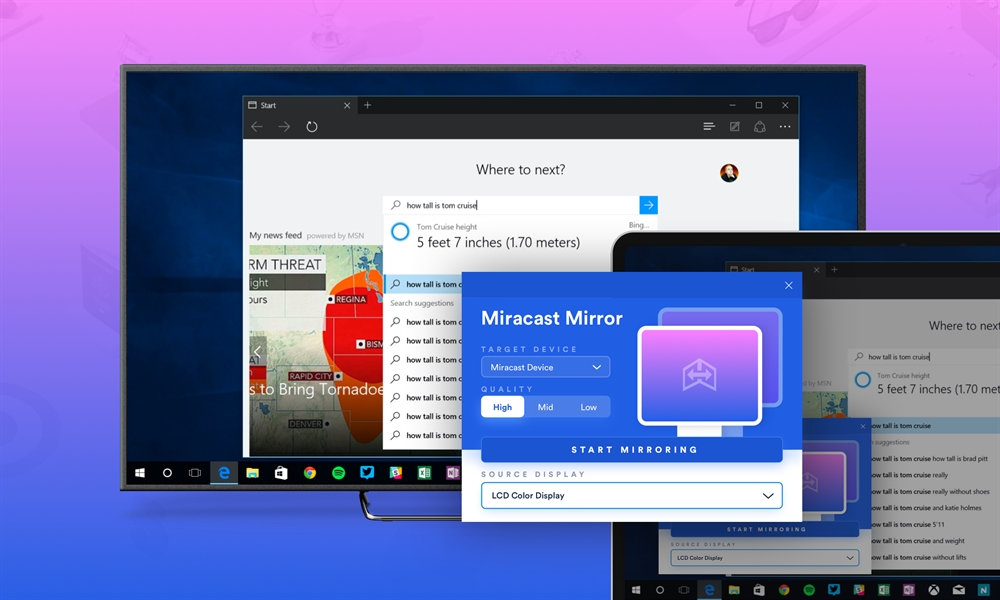
Task: Collapse the news feed with the left chevron
Action: 258,351
